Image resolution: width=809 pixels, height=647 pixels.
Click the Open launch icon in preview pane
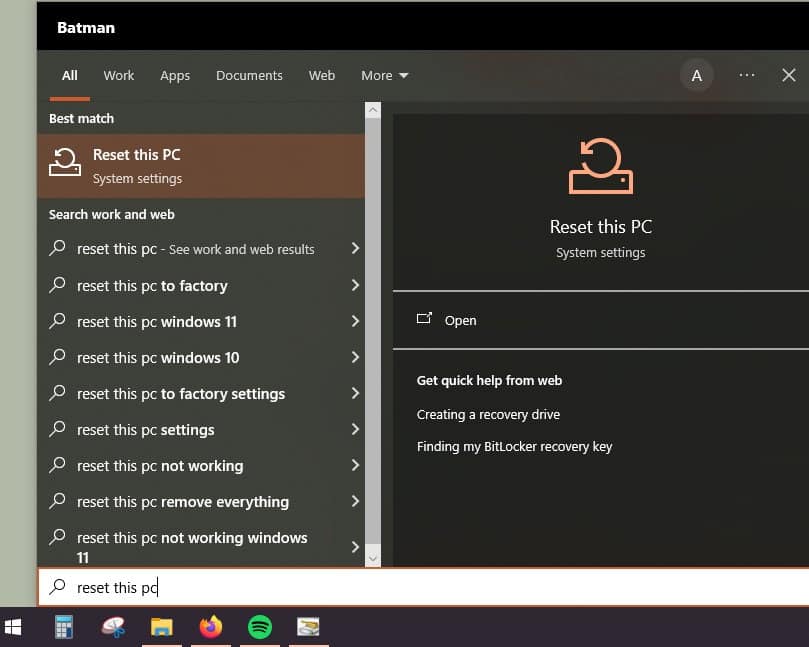point(424,318)
